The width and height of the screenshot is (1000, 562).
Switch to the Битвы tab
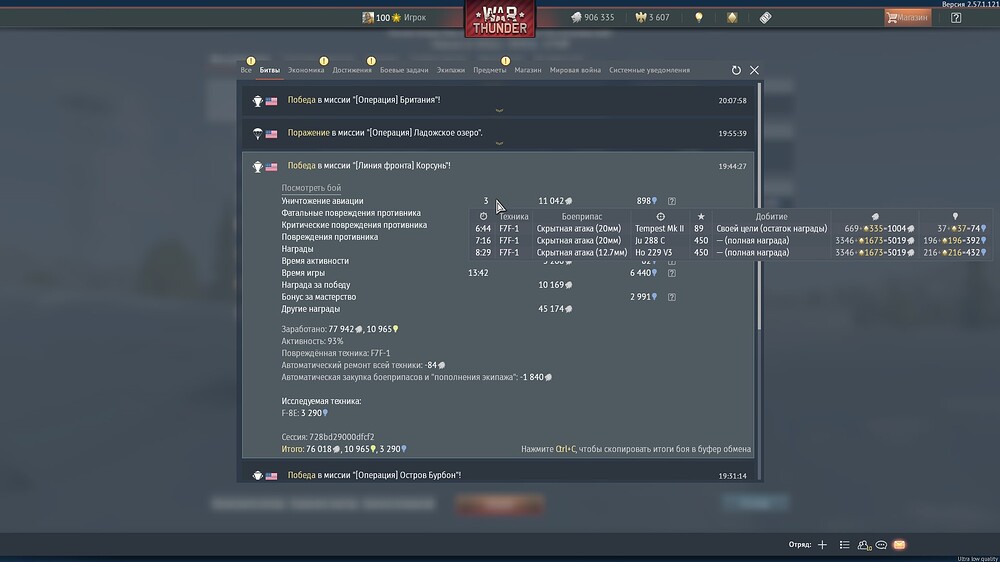[x=270, y=70]
